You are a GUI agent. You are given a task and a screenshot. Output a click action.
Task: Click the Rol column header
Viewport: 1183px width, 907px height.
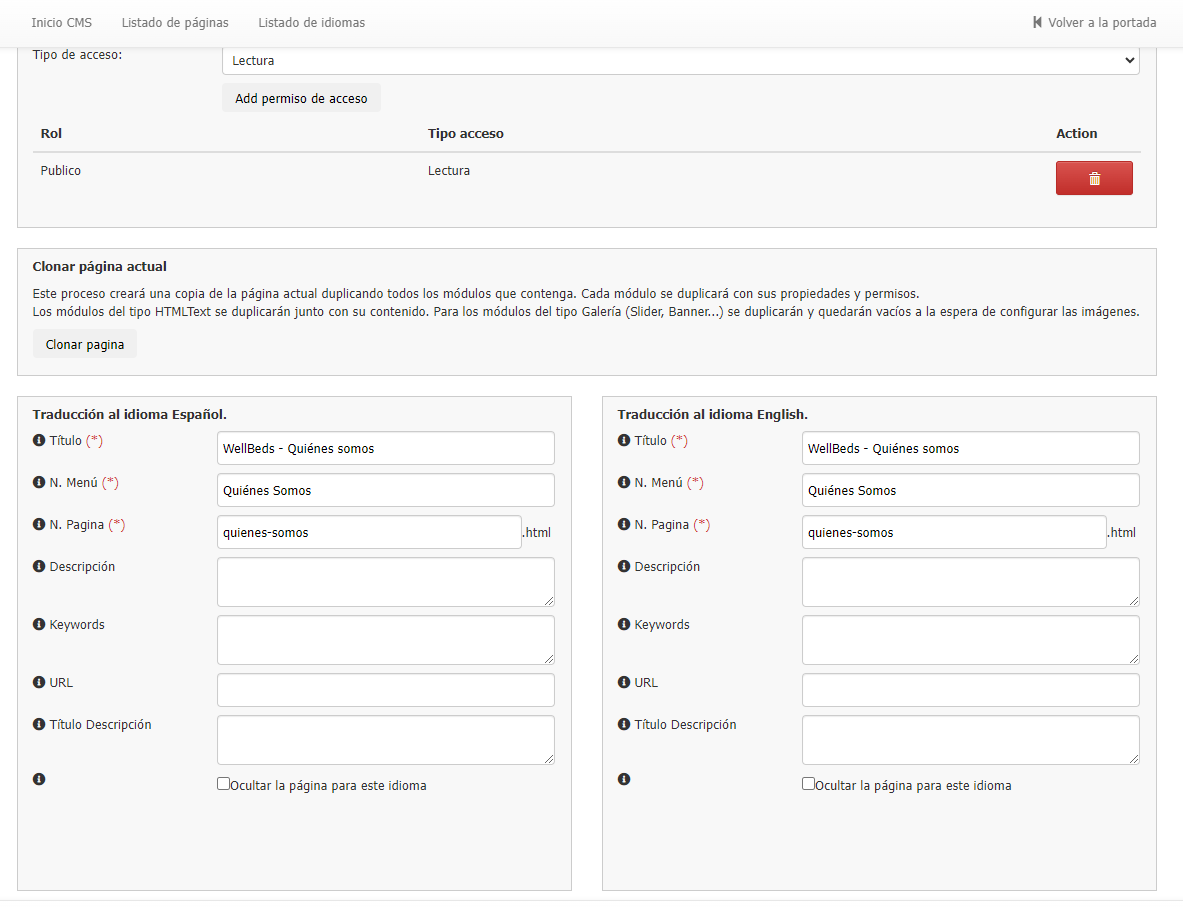point(51,134)
